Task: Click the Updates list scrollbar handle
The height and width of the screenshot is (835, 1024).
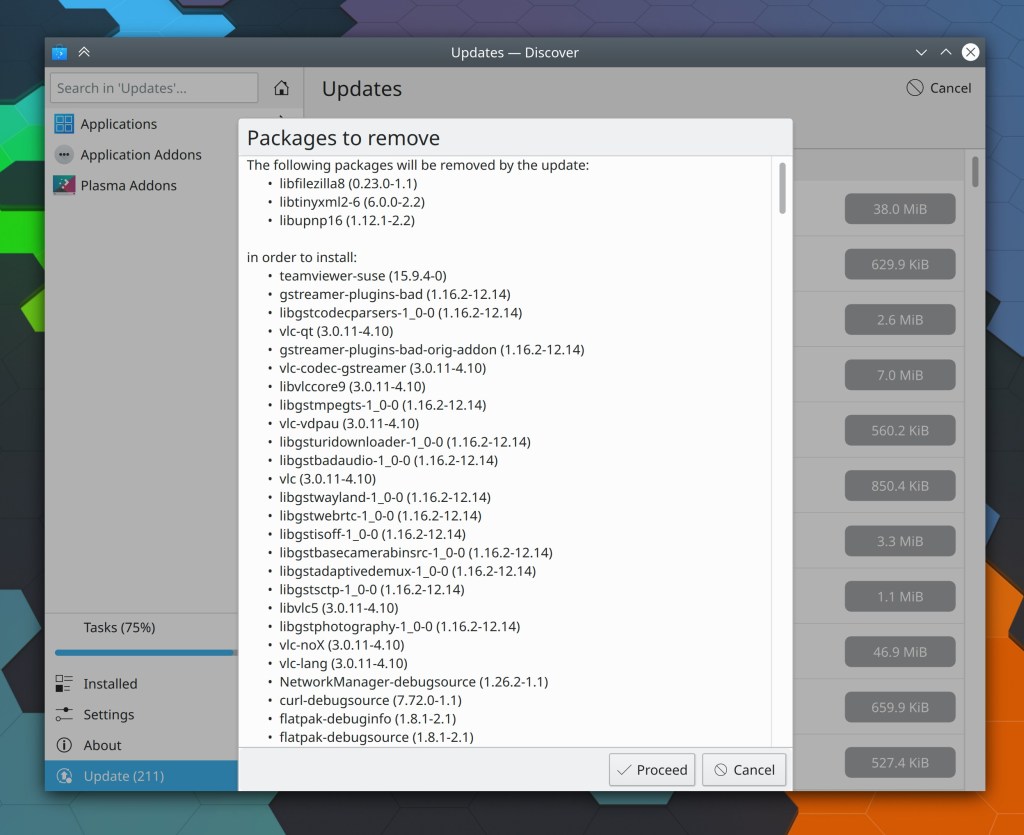Action: (x=975, y=171)
